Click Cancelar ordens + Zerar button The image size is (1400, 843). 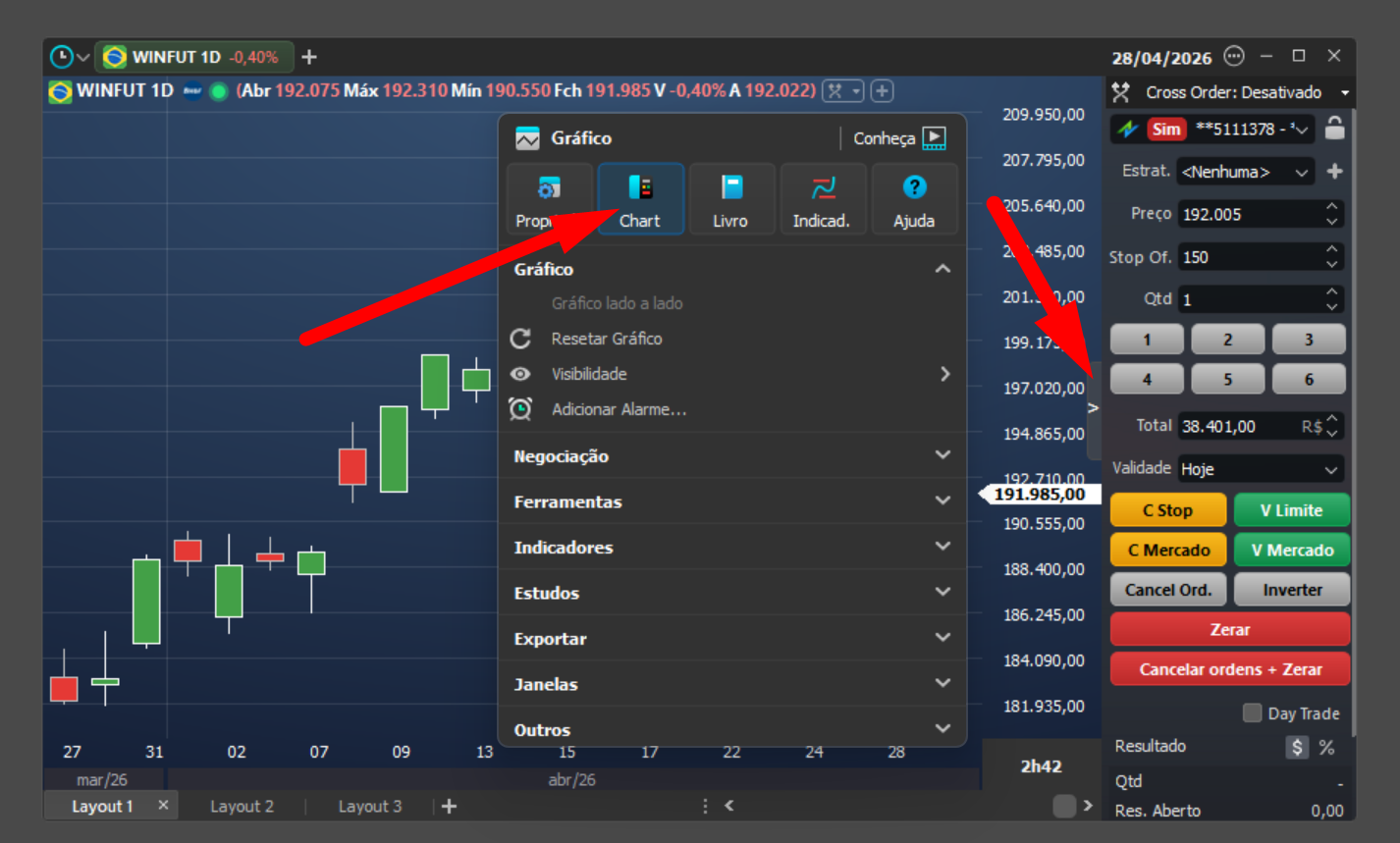[x=1230, y=669]
